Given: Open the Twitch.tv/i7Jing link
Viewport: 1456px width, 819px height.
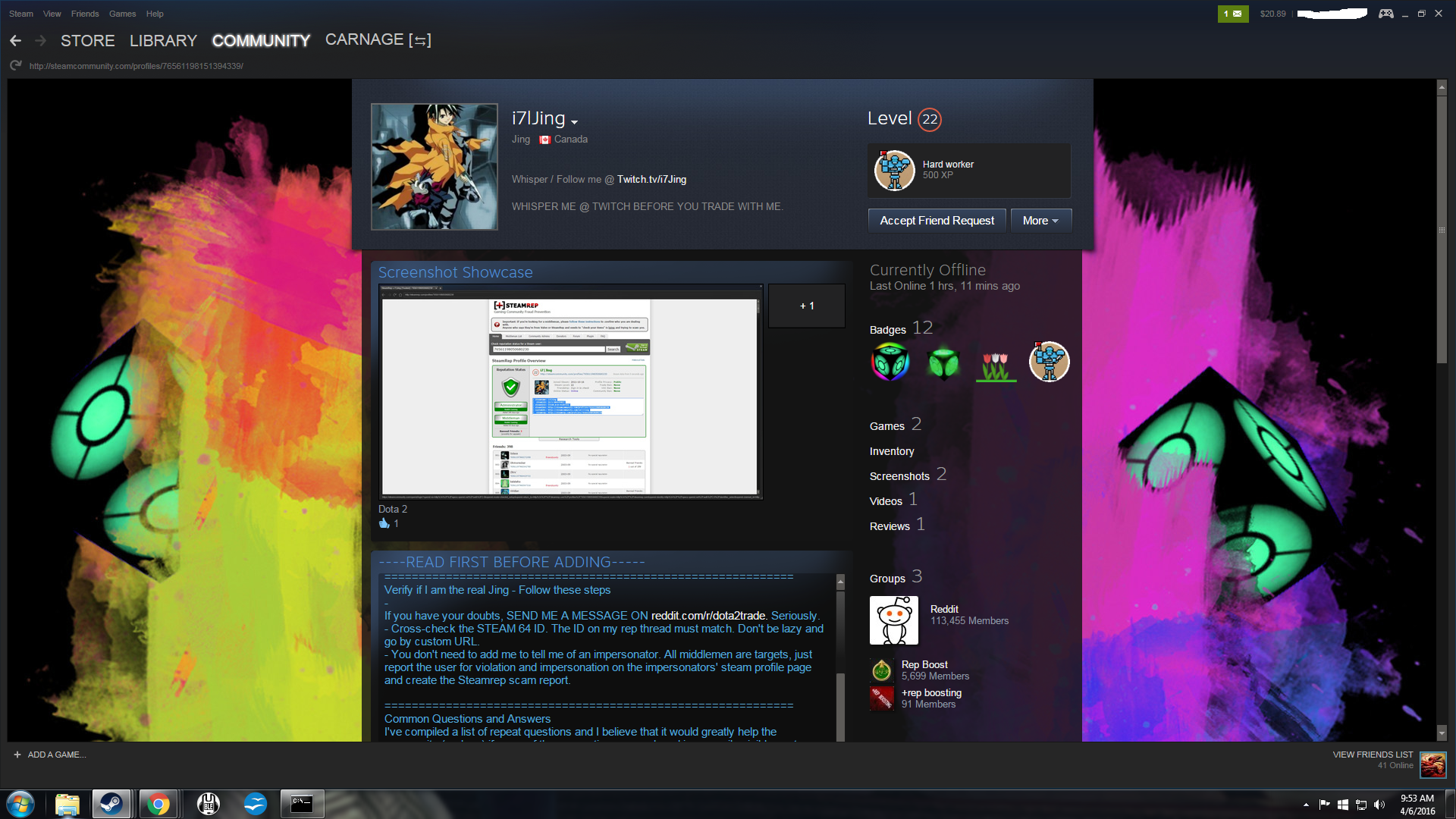Looking at the screenshot, I should pos(651,180).
